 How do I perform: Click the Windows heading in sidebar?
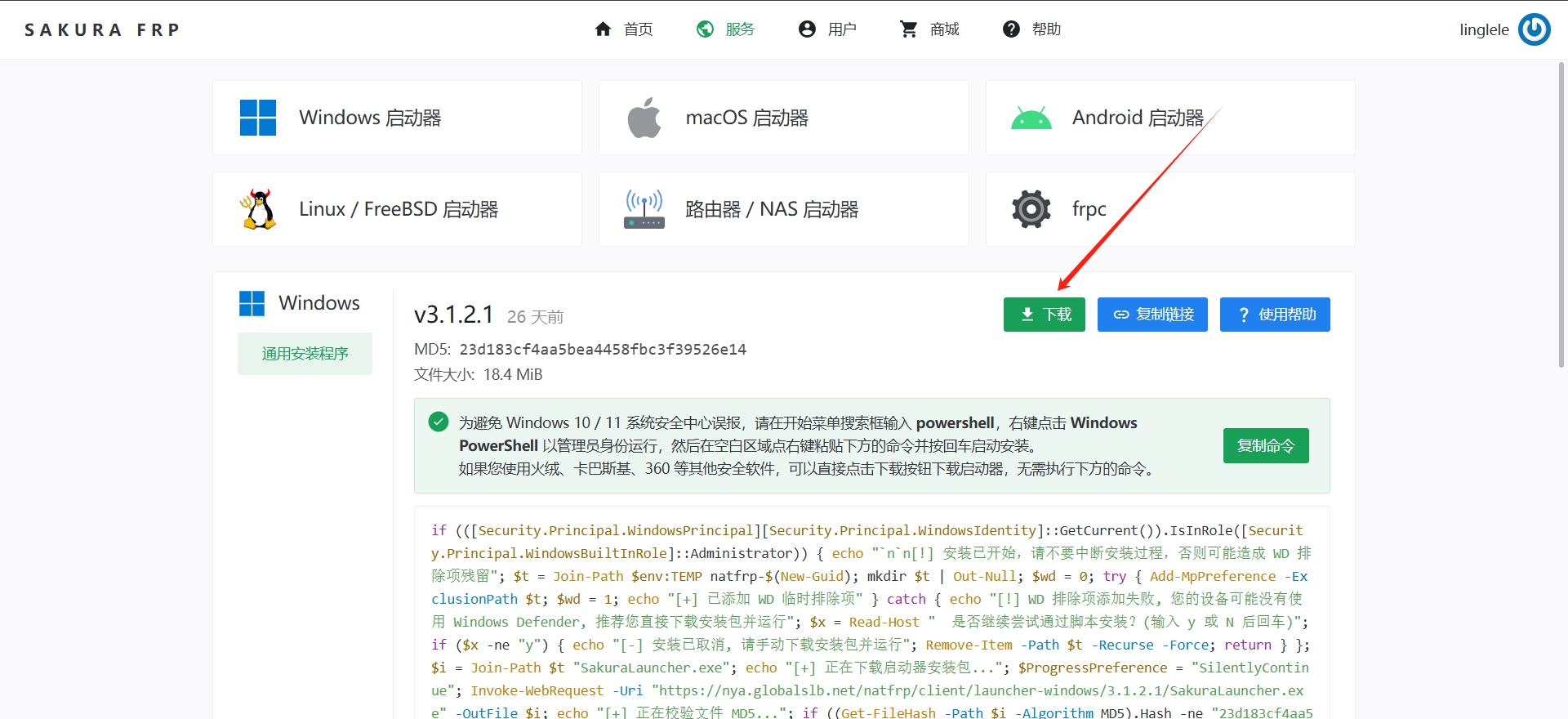tap(319, 303)
